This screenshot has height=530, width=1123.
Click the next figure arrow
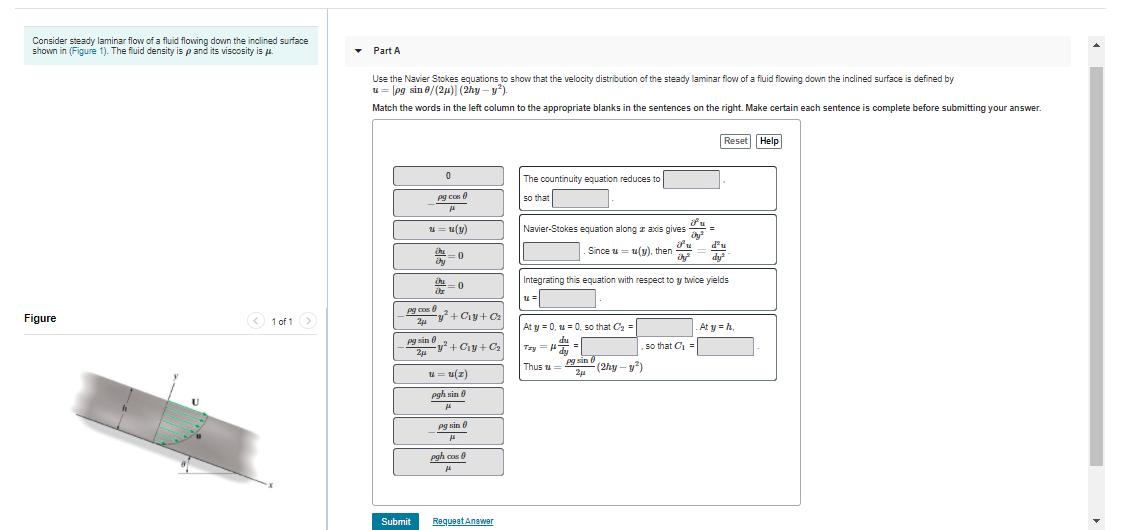[308, 321]
